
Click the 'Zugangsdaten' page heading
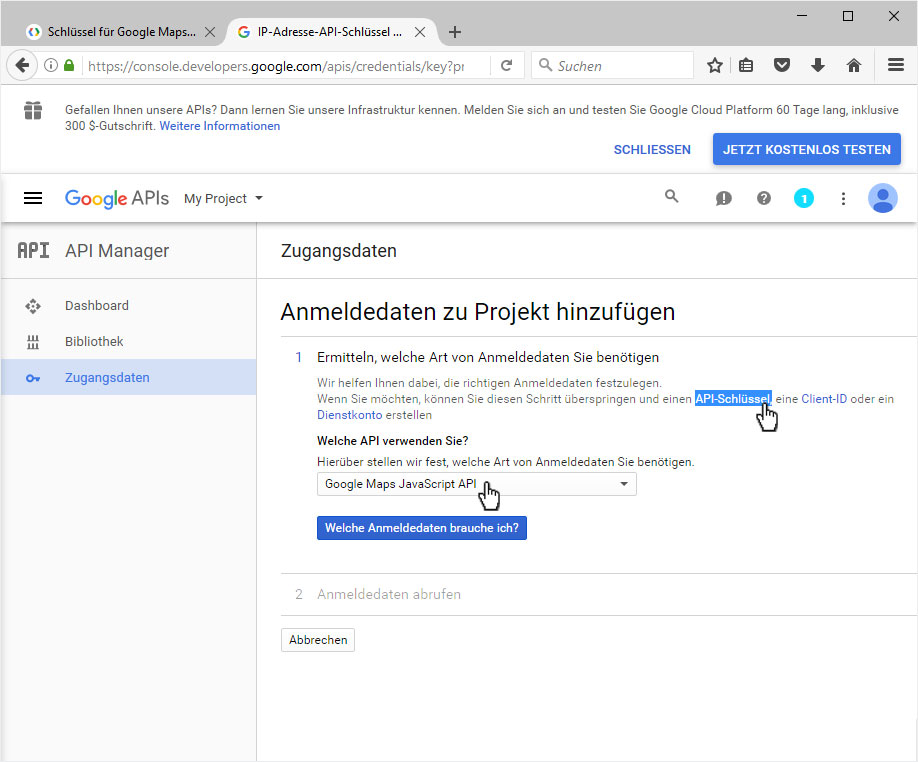coord(338,251)
